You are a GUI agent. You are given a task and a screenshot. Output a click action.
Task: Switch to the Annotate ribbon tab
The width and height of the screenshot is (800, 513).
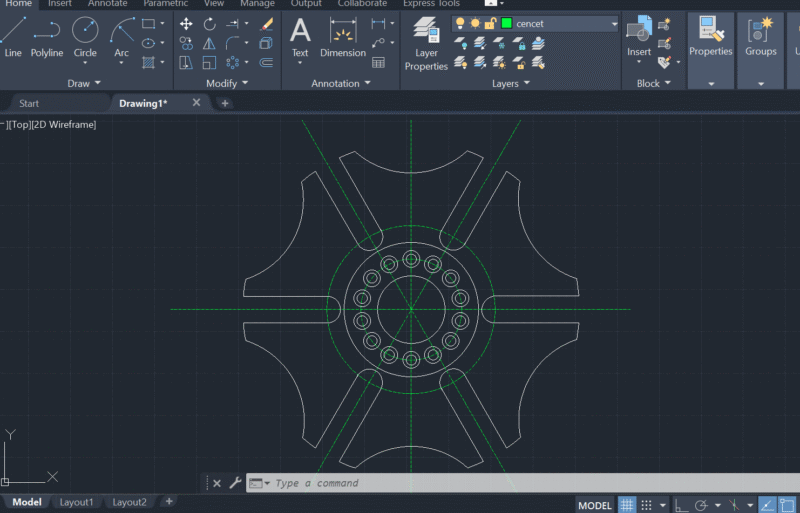click(x=108, y=4)
